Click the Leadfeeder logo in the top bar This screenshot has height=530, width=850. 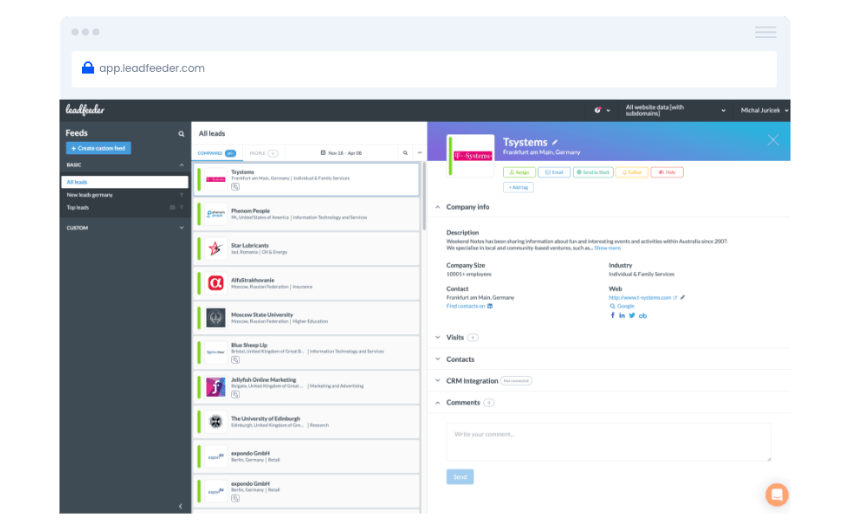pos(85,109)
